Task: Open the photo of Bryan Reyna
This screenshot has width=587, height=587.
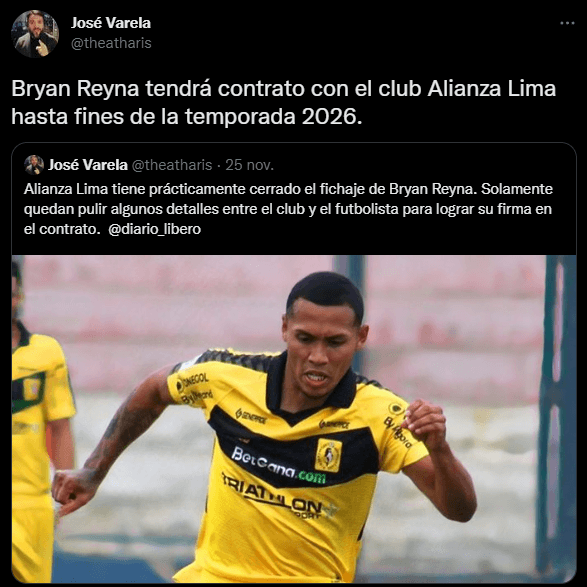Action: tap(294, 419)
